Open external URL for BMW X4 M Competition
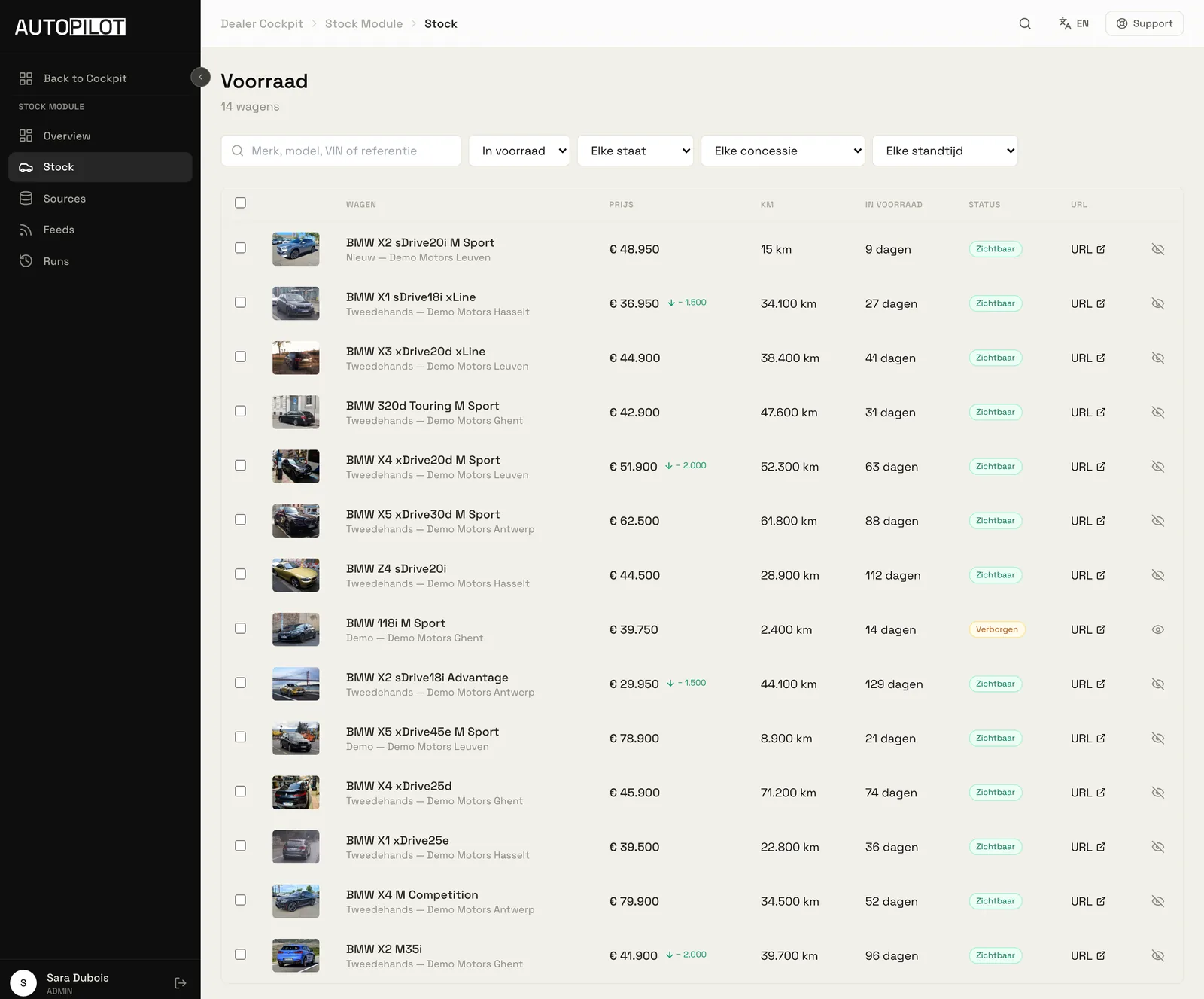The image size is (1204, 999). pos(1088,901)
